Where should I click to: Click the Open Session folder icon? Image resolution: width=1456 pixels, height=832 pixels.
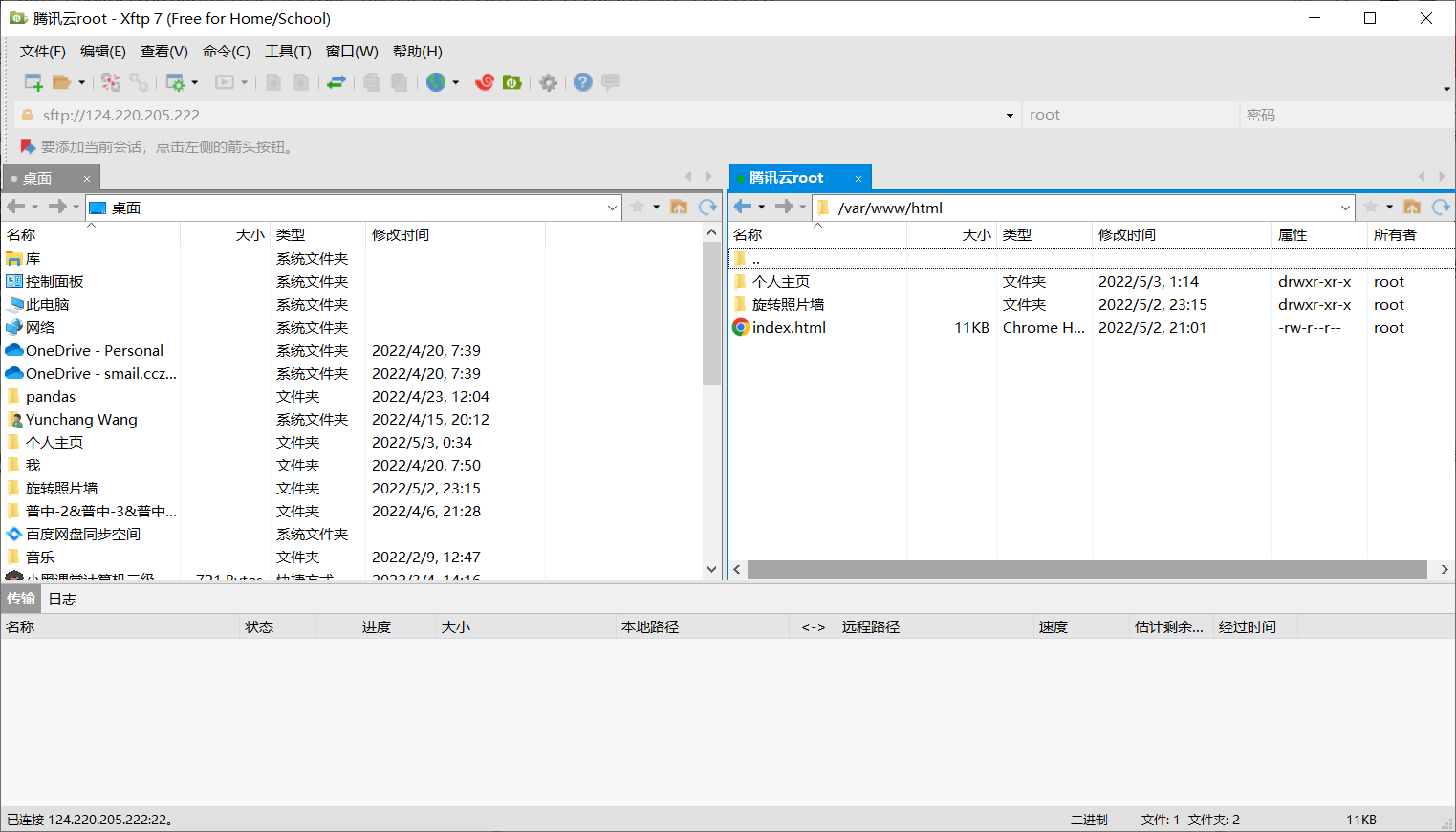[62, 82]
